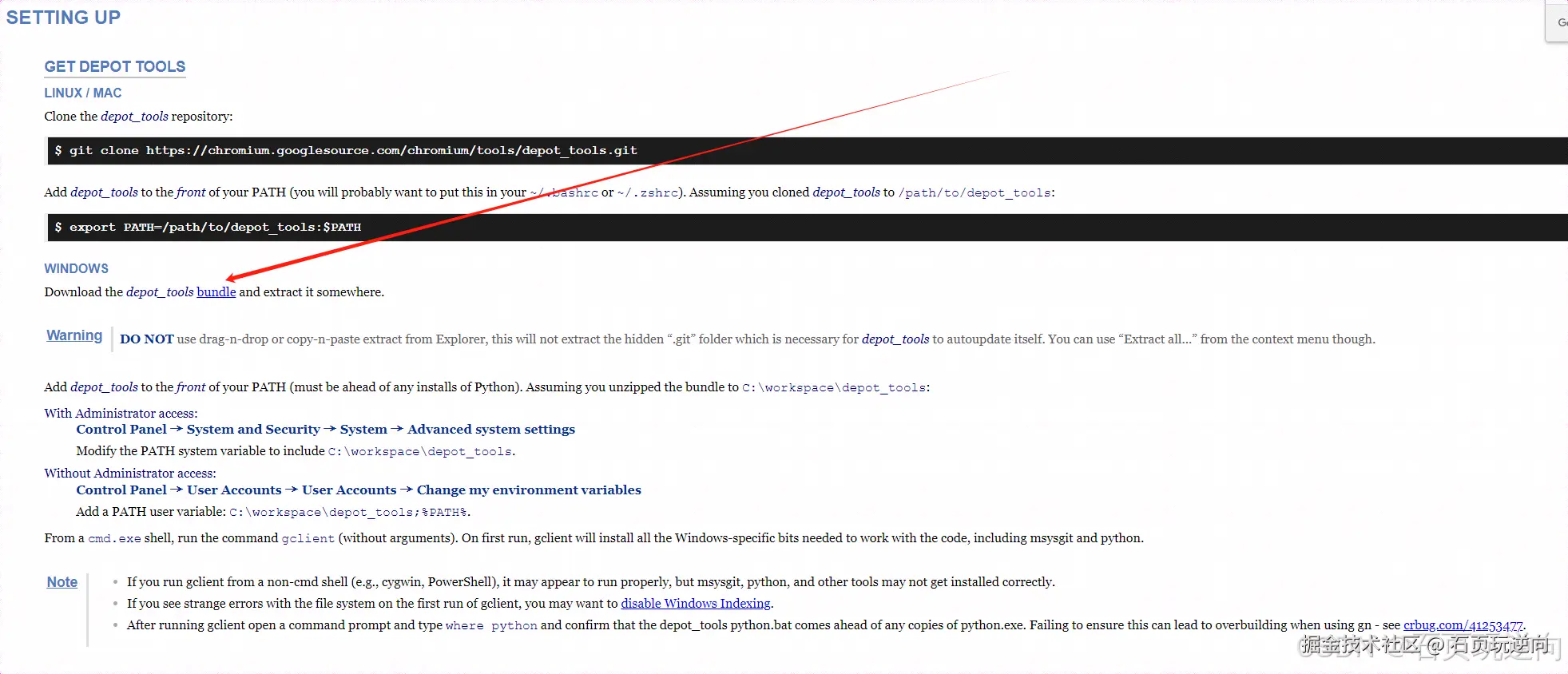1568x674 pixels.
Task: Open the disable Windows Indexing link
Action: 696,604
